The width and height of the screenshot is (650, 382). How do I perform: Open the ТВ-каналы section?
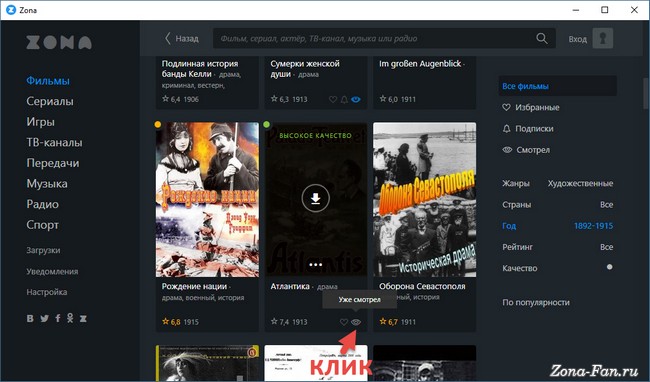coord(54,143)
